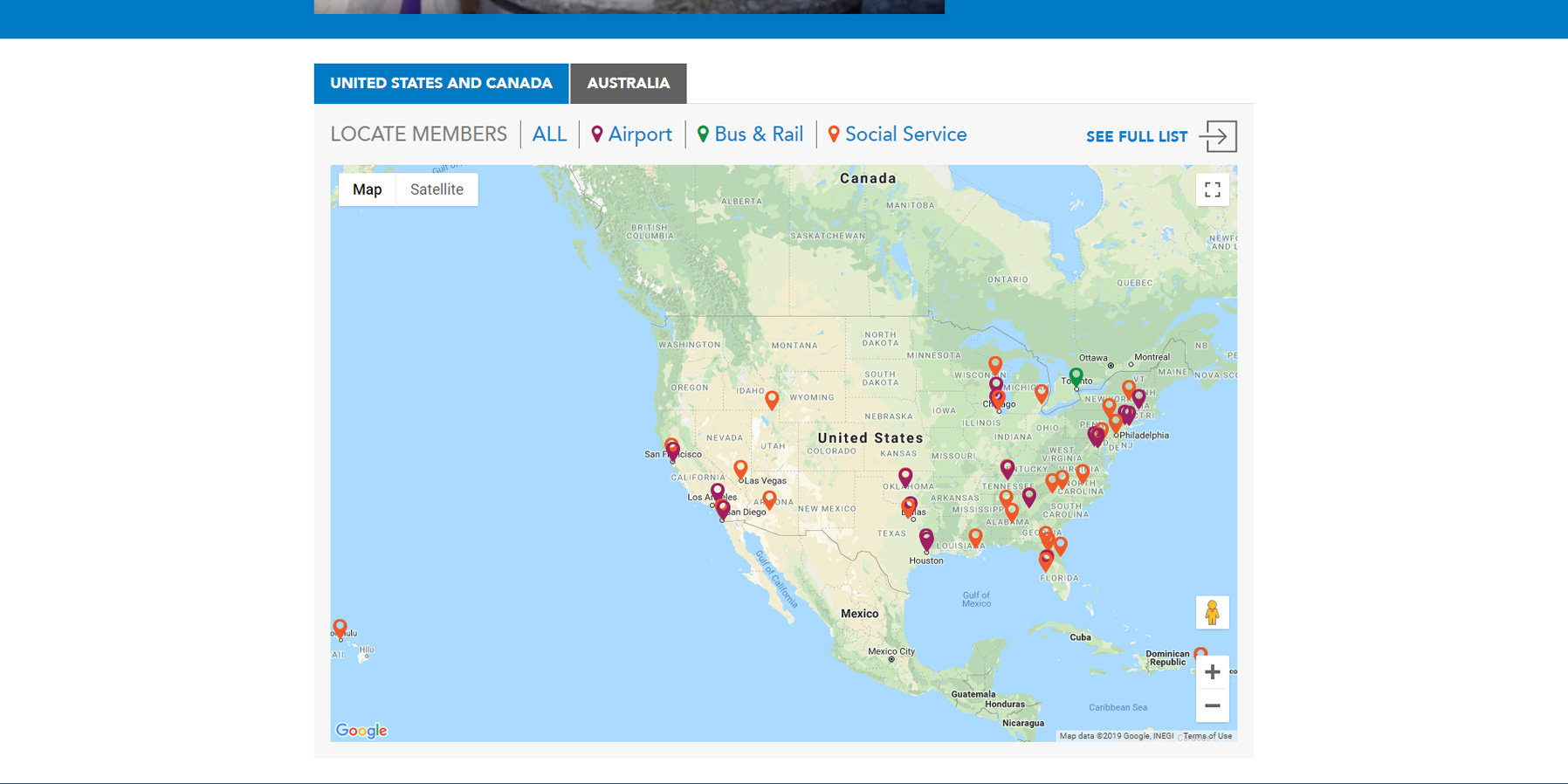Show ALL member locations

(549, 134)
